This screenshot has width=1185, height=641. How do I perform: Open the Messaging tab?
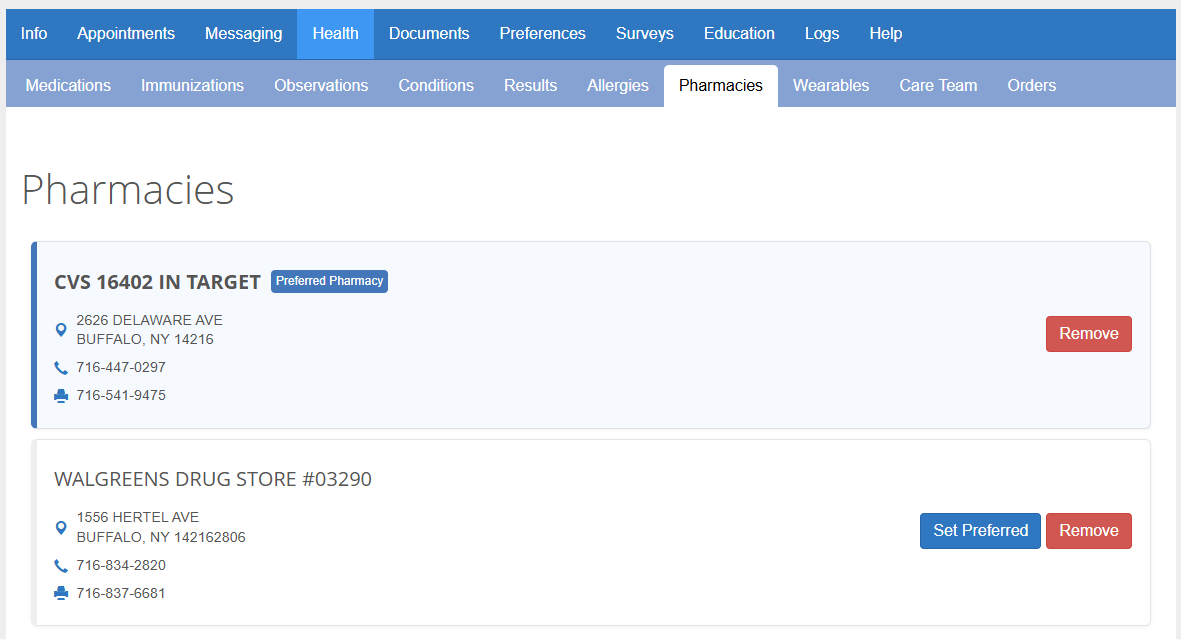(x=243, y=34)
